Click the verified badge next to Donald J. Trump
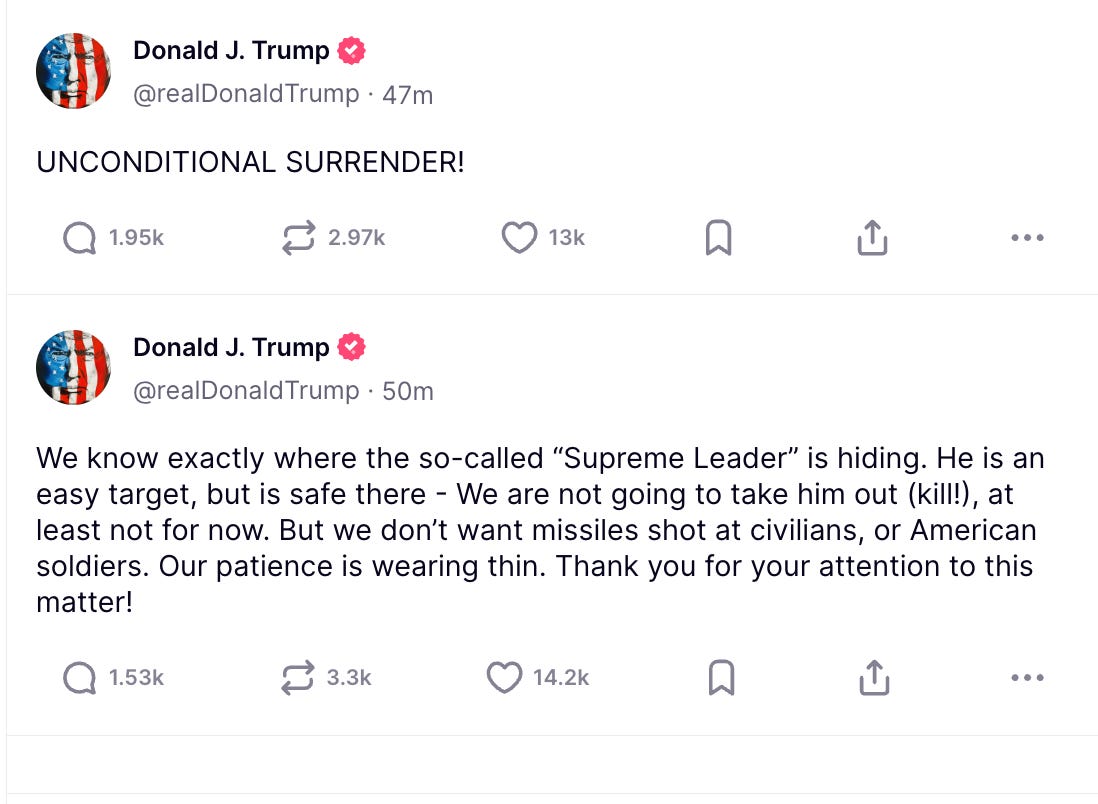The width and height of the screenshot is (1098, 804). click(x=352, y=50)
